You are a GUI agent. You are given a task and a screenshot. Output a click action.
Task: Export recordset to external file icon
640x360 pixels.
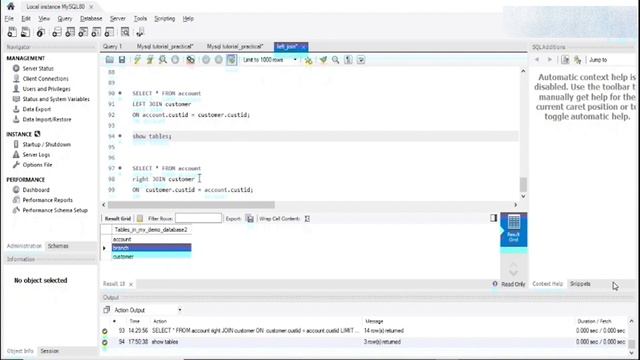pos(250,219)
